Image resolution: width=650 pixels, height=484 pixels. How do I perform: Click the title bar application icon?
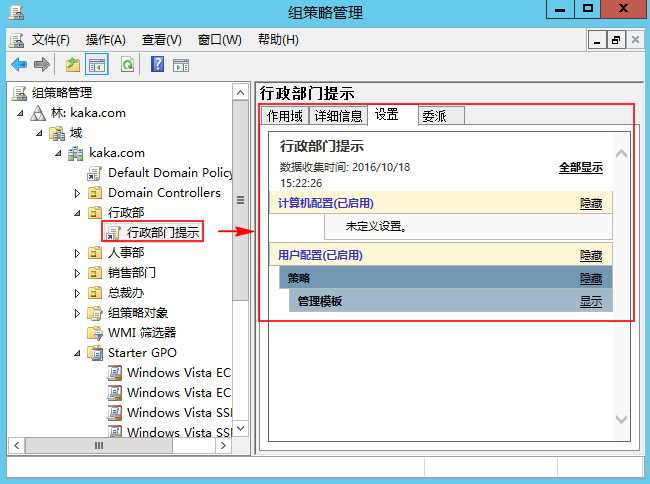tap(17, 13)
